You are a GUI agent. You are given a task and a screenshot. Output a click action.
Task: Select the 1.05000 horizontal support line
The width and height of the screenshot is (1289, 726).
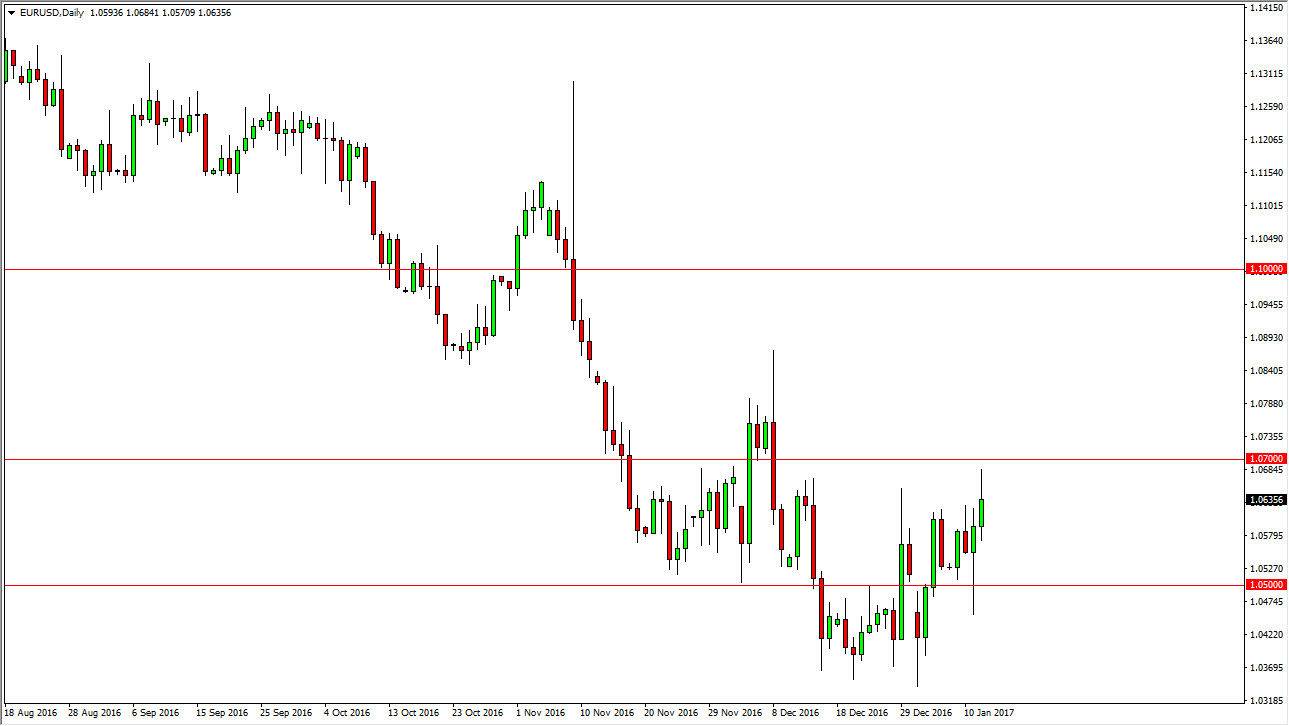tap(300, 583)
